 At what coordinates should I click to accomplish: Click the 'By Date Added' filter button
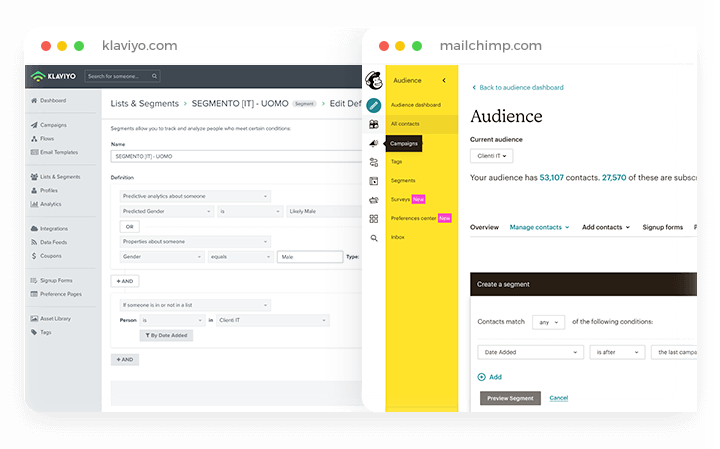coord(166,336)
